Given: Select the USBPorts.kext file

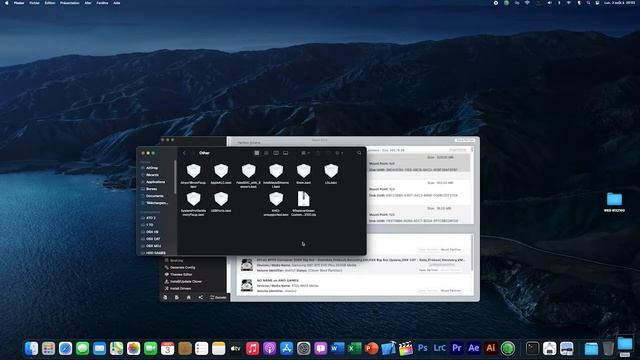Looking at the screenshot, I should click(221, 202).
